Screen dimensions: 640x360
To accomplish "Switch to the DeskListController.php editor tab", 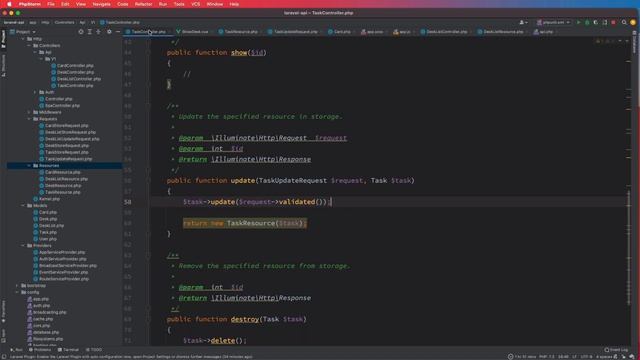I will (x=447, y=31).
